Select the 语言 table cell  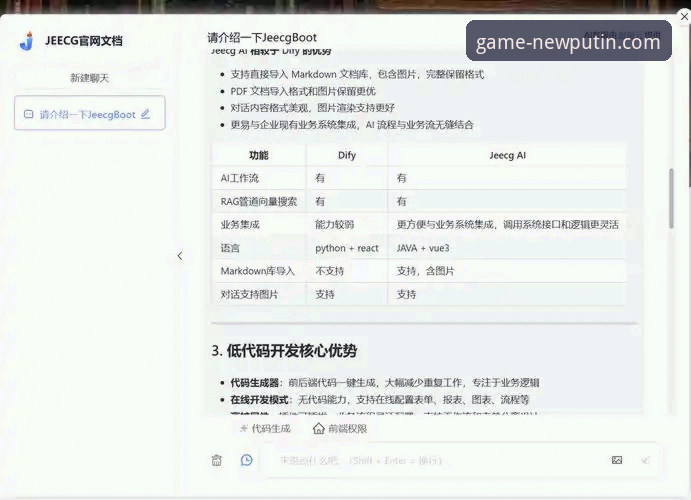(259, 248)
